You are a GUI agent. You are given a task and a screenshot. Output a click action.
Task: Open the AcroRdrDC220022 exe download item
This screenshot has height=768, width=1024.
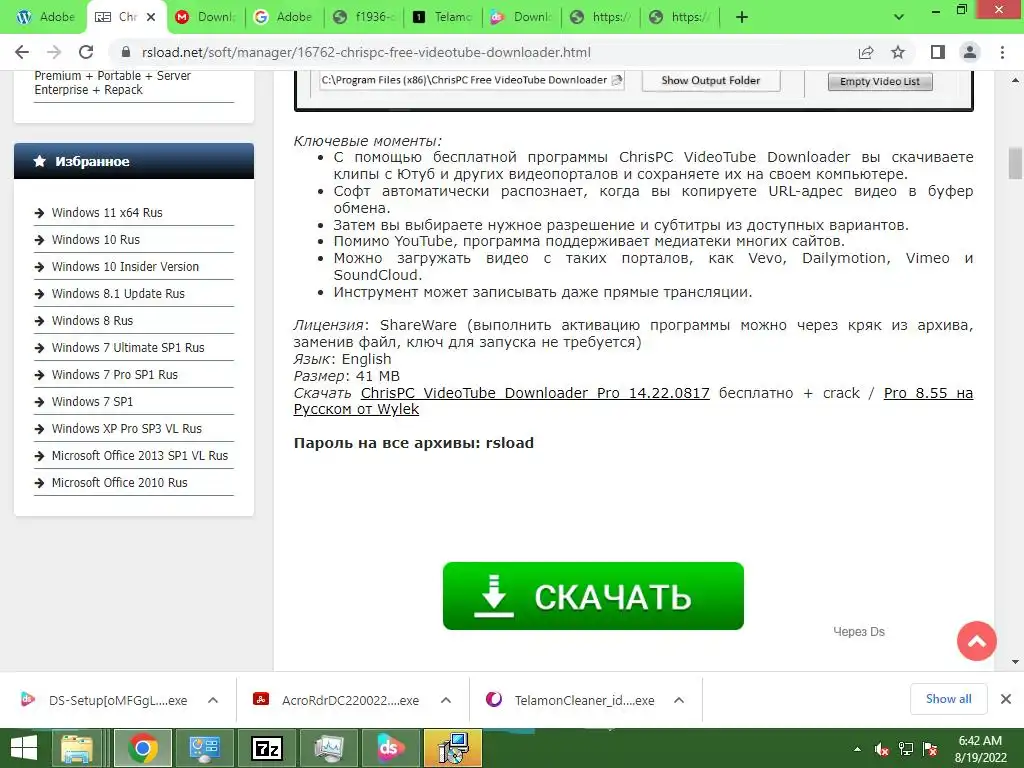click(x=337, y=700)
